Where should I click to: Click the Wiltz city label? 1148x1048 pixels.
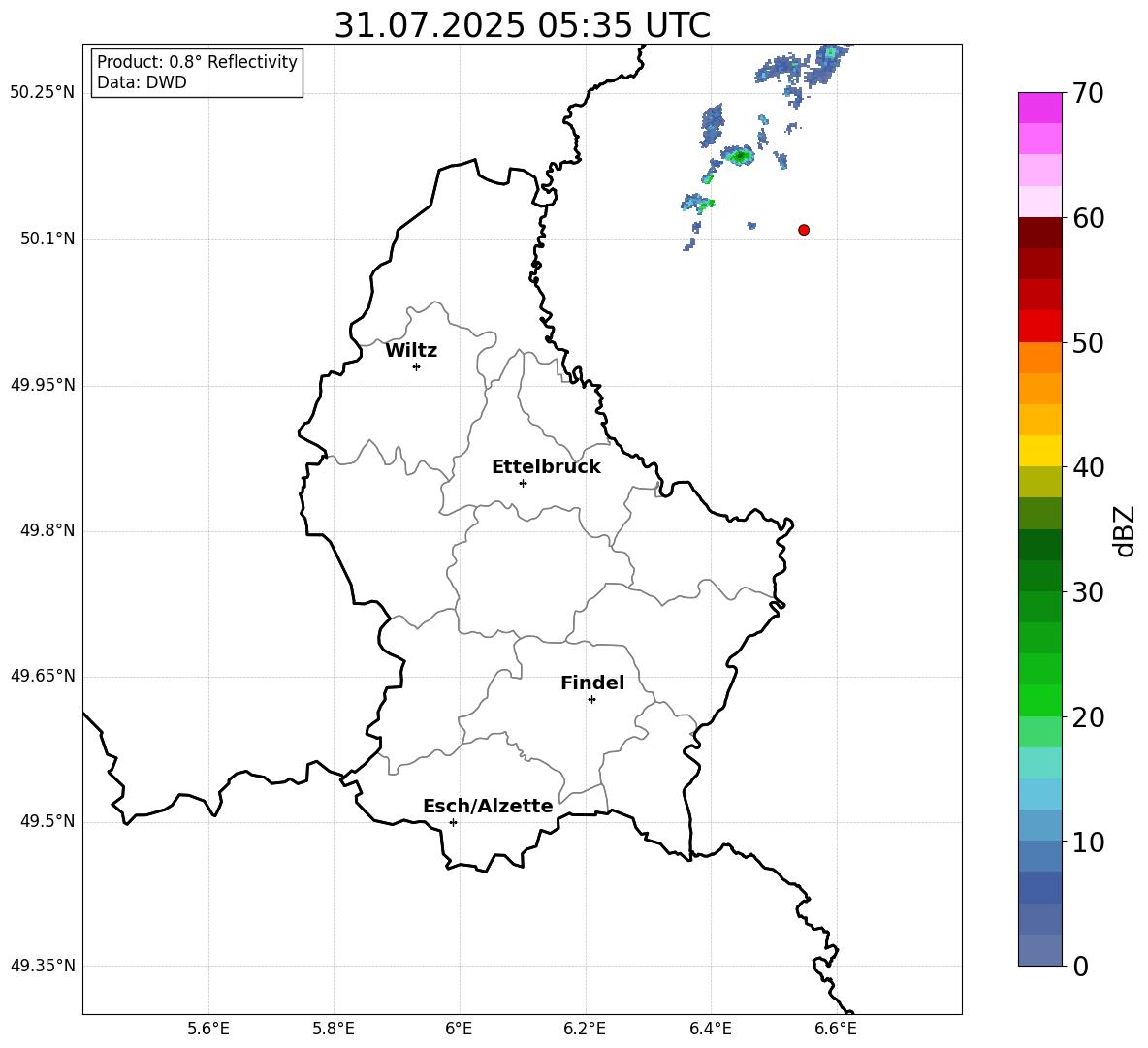click(411, 351)
